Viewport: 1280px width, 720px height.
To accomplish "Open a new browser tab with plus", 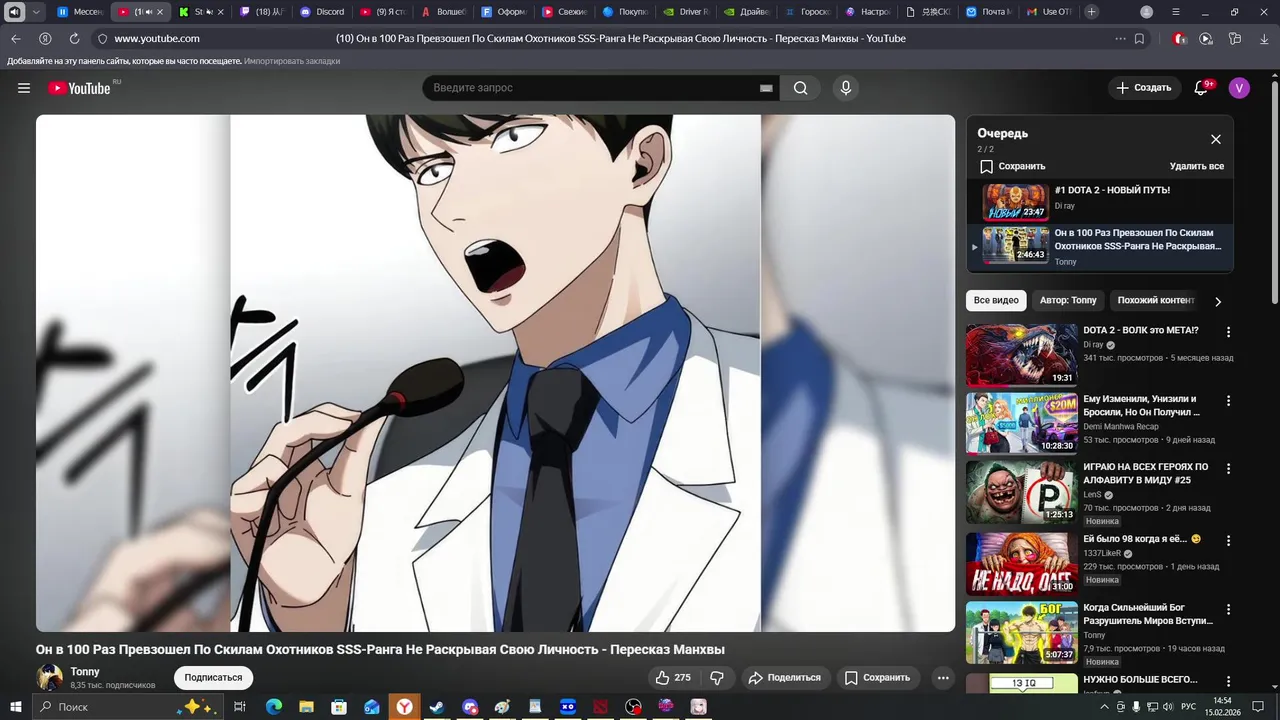I will [x=1092, y=12].
